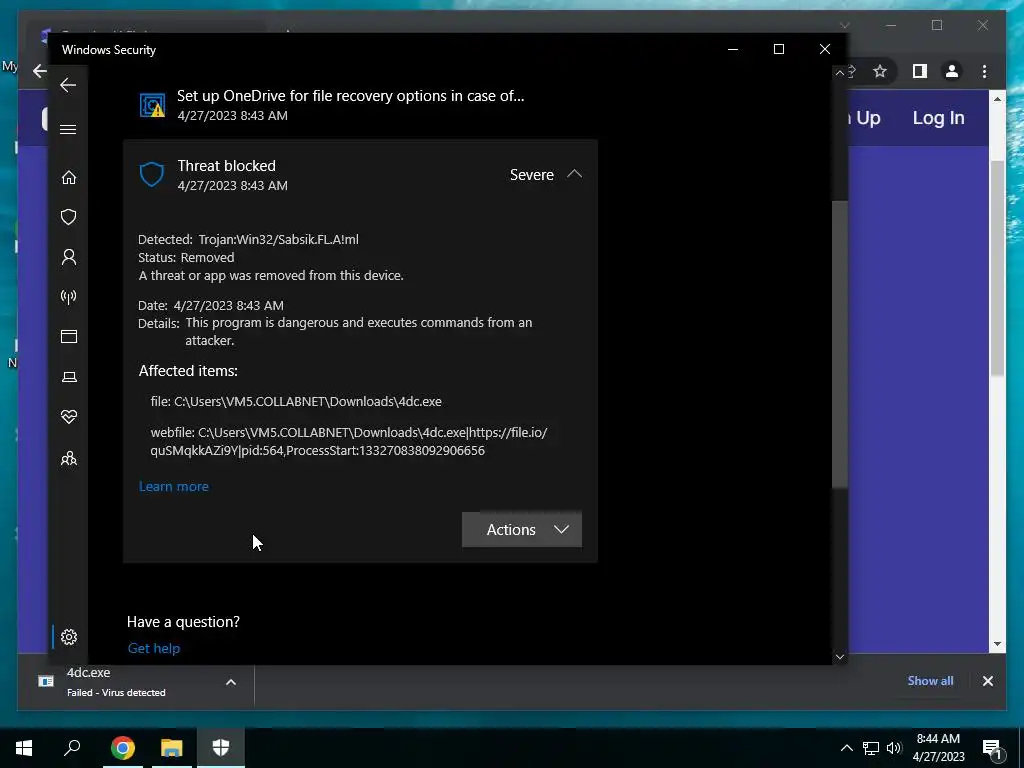This screenshot has height=768, width=1024.
Task: Click the Get help link
Action: (x=153, y=648)
